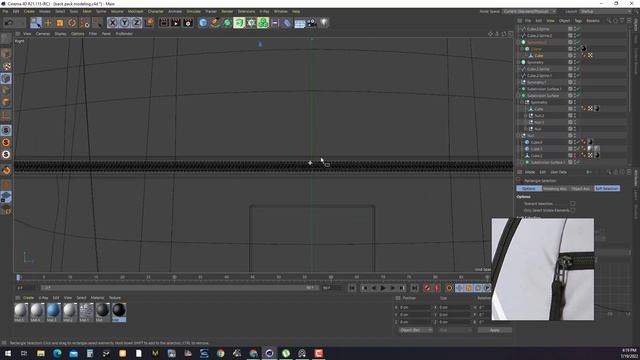
Task: Enable Tolerant Selection checkbox
Action: pyautogui.click(x=573, y=204)
